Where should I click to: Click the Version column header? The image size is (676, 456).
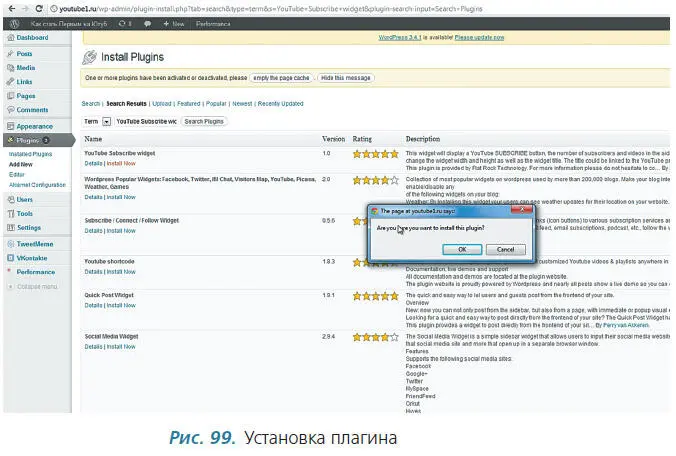333,139
